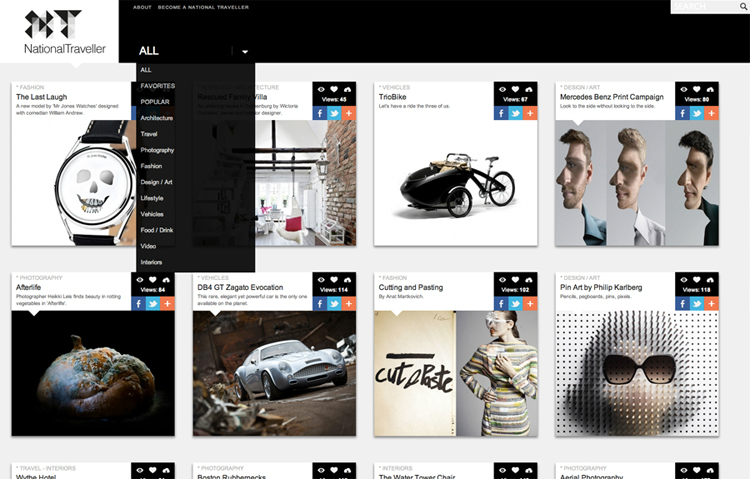The image size is (750, 479).
Task: Open the Afterlife pumpkin image
Action: coord(93,373)
